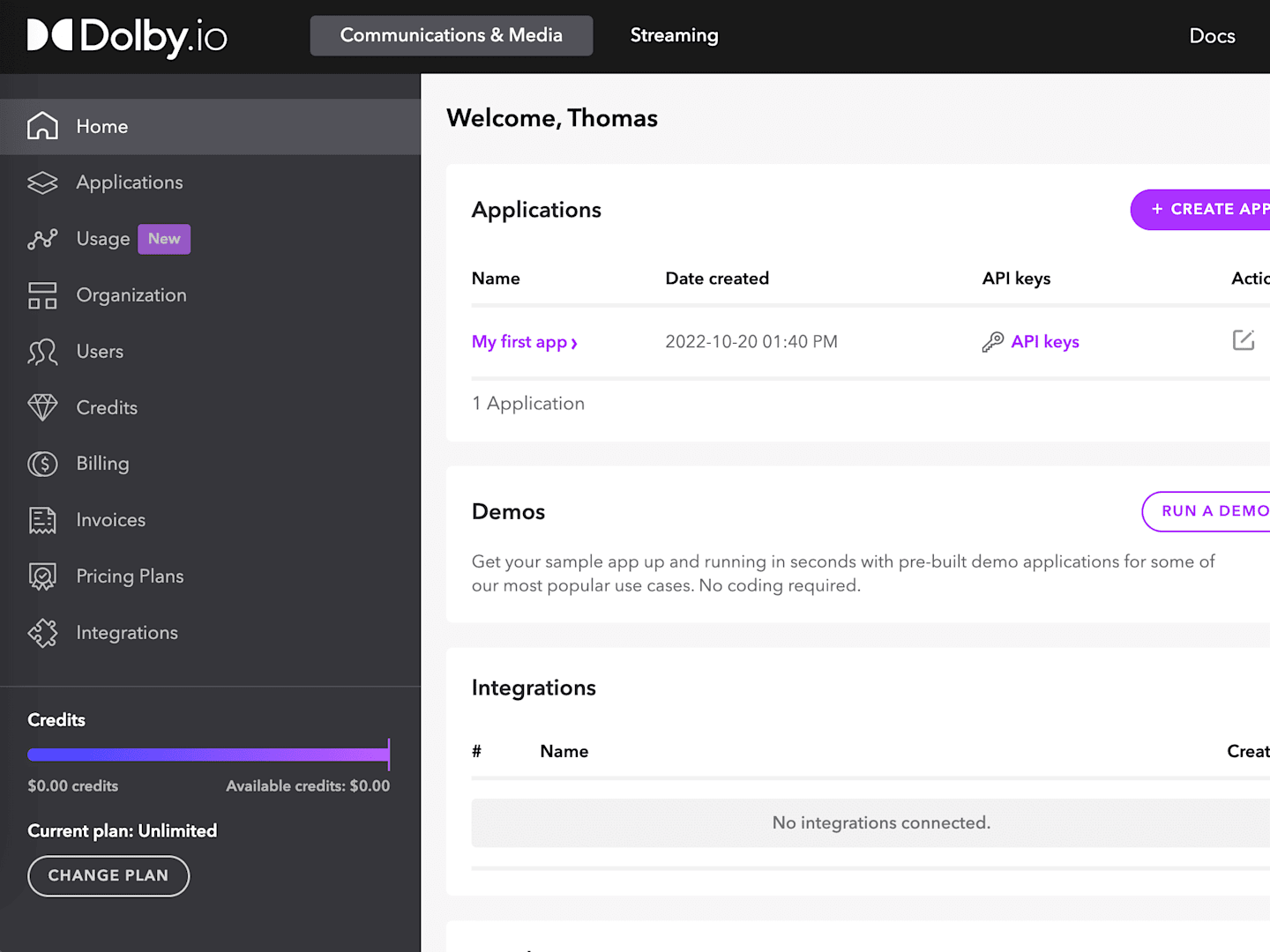
Task: Go to Organization in the sidebar
Action: coord(210,295)
